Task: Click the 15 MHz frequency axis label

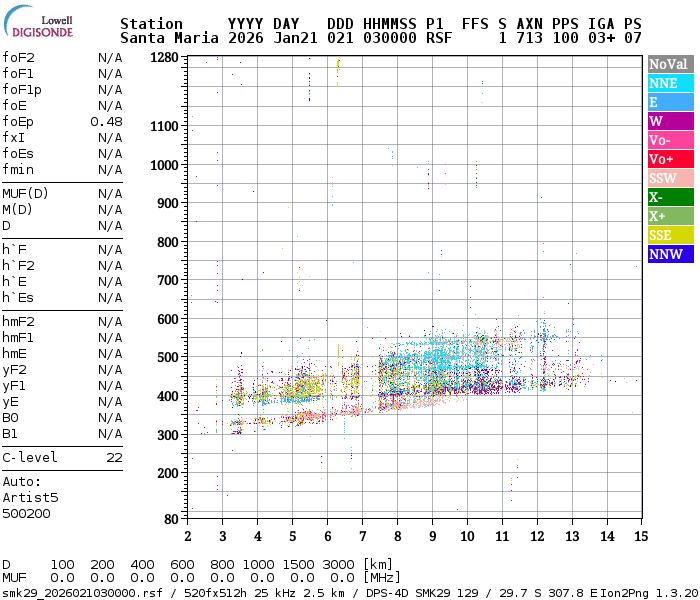Action: pyautogui.click(x=639, y=536)
